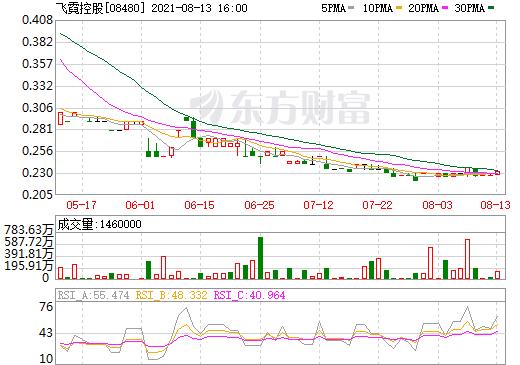Select the 5PMA legend label
The width and height of the screenshot is (520, 365).
(x=333, y=8)
